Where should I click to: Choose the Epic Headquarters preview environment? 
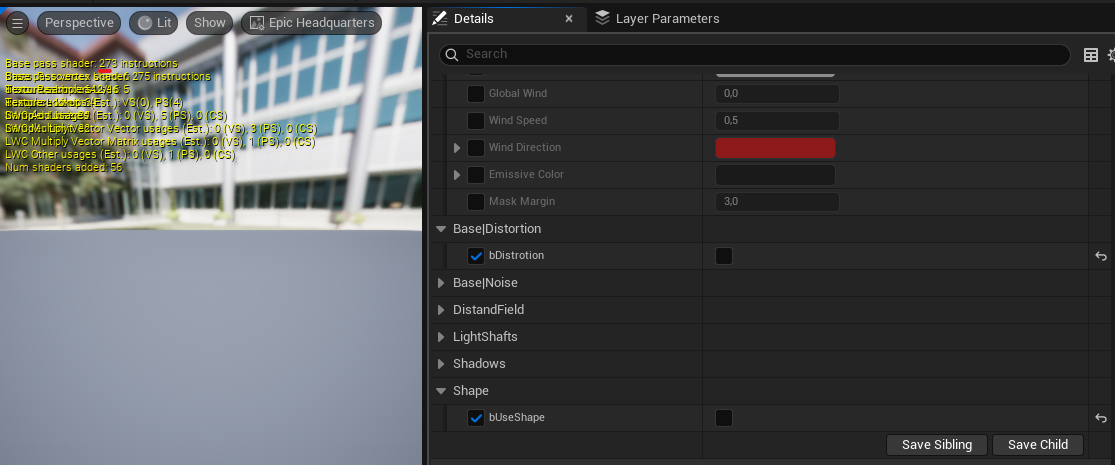311,23
